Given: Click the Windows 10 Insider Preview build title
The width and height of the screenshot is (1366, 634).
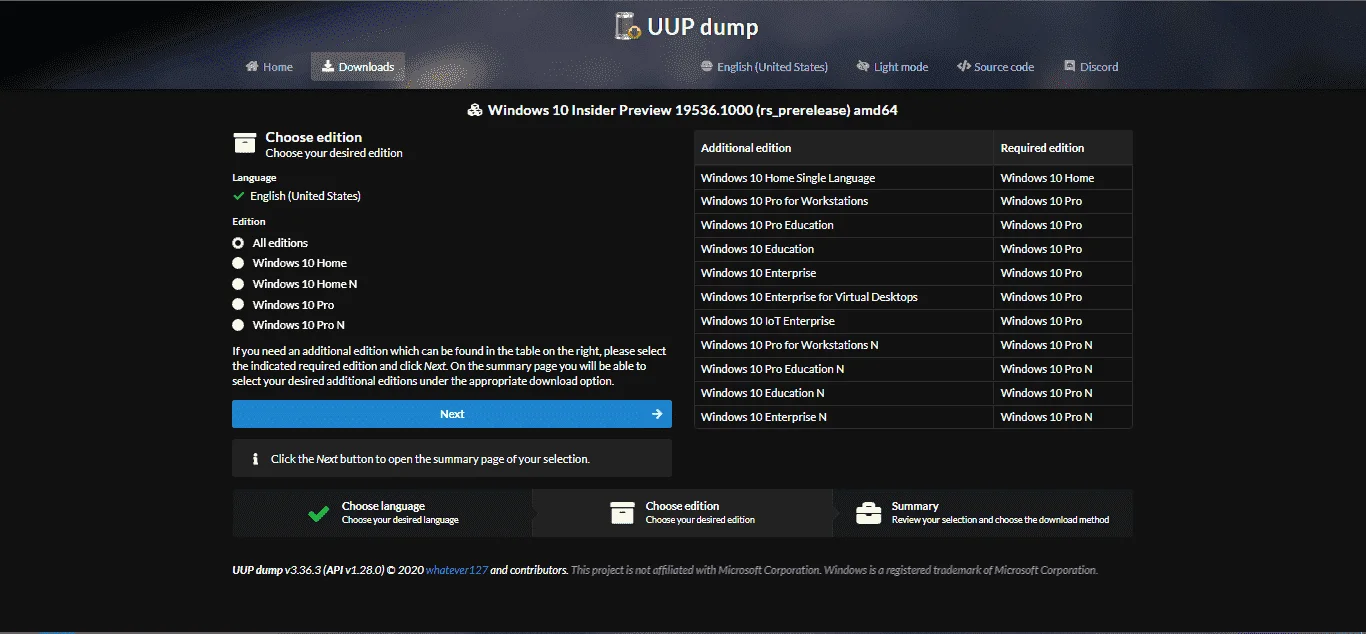Looking at the screenshot, I should 693,110.
